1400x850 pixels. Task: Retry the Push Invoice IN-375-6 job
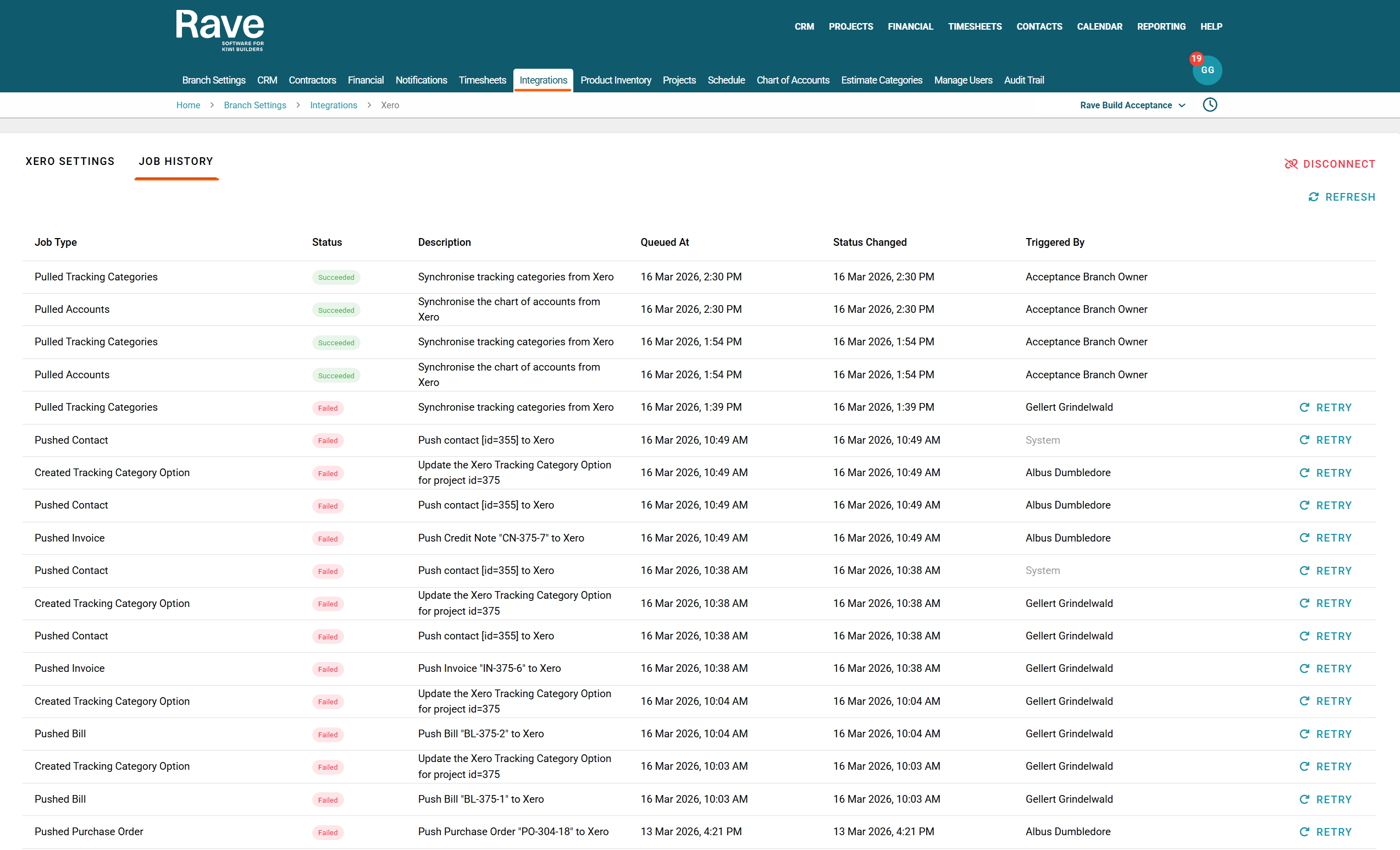1326,669
